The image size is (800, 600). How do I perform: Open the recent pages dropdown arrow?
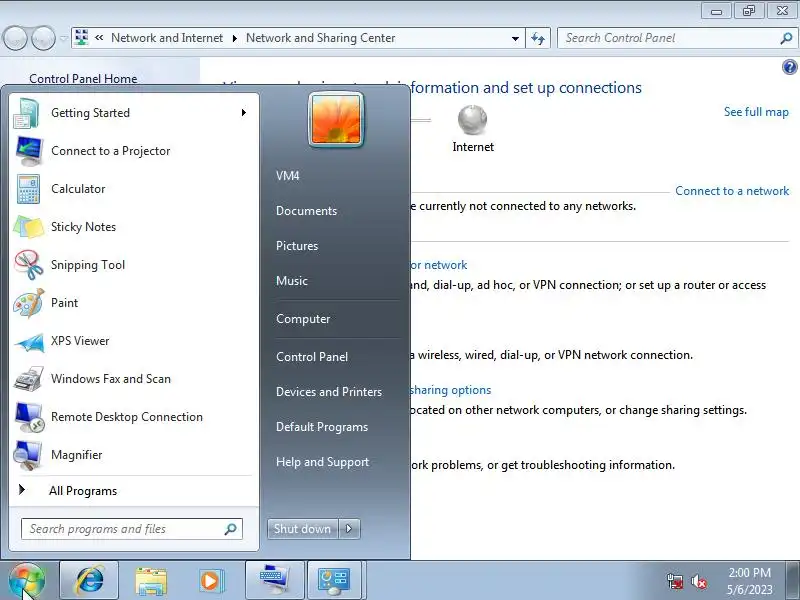[x=63, y=38]
